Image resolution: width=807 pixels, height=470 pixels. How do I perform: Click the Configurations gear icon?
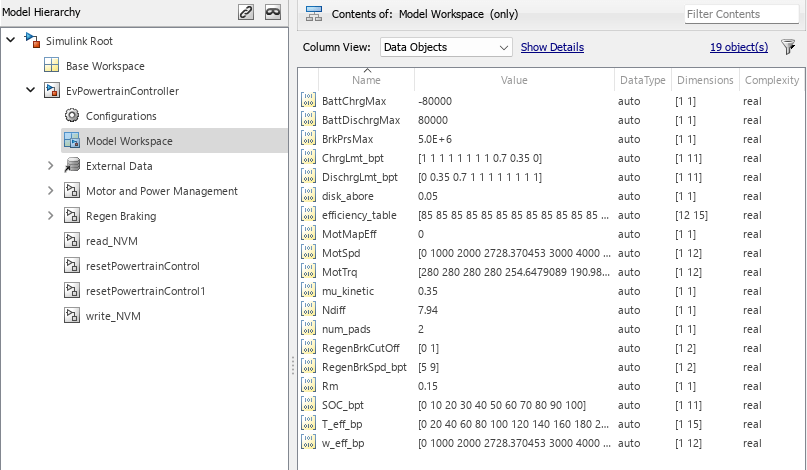point(71,116)
